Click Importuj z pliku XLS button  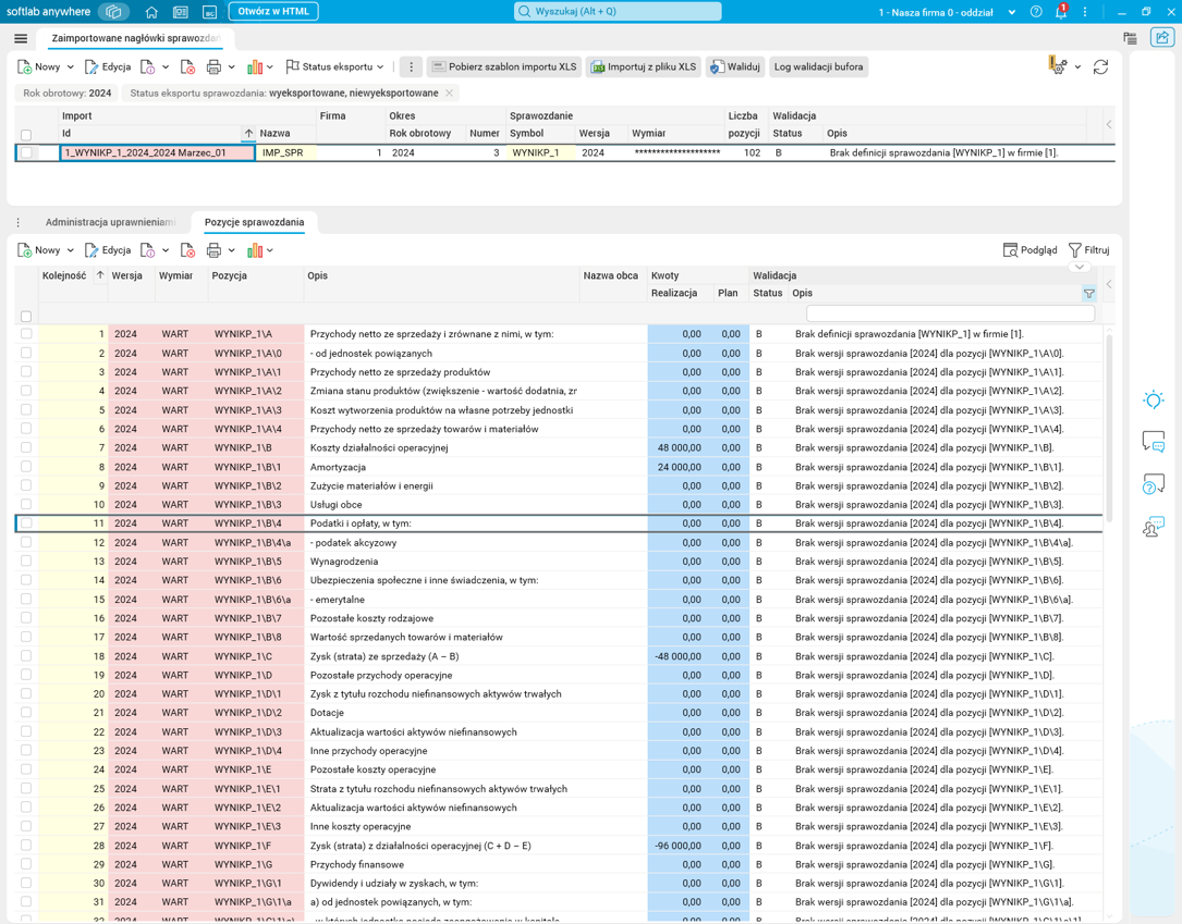pos(643,67)
